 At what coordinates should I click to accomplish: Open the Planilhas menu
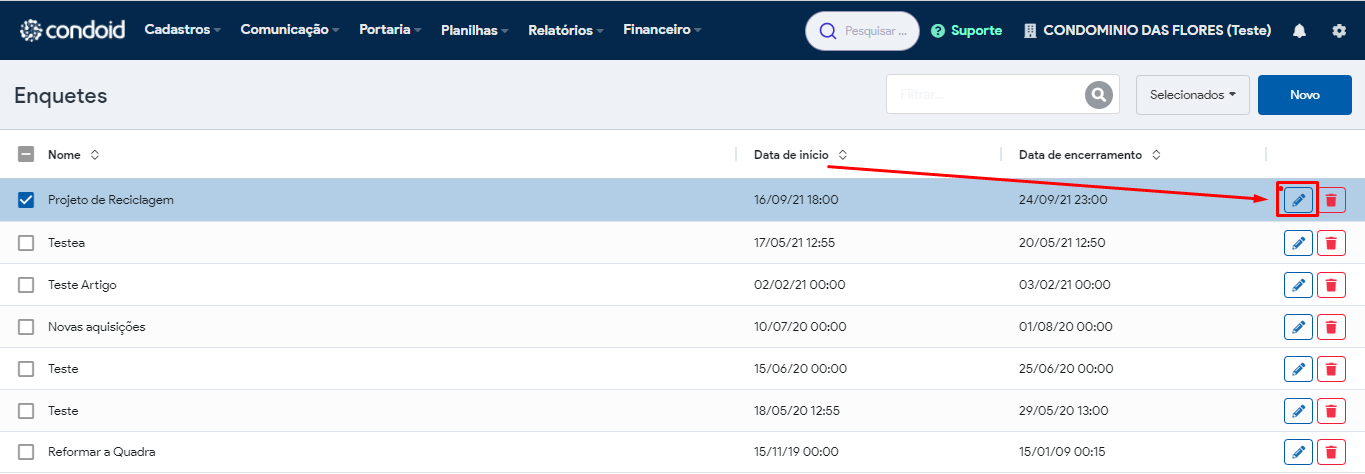pyautogui.click(x=475, y=31)
